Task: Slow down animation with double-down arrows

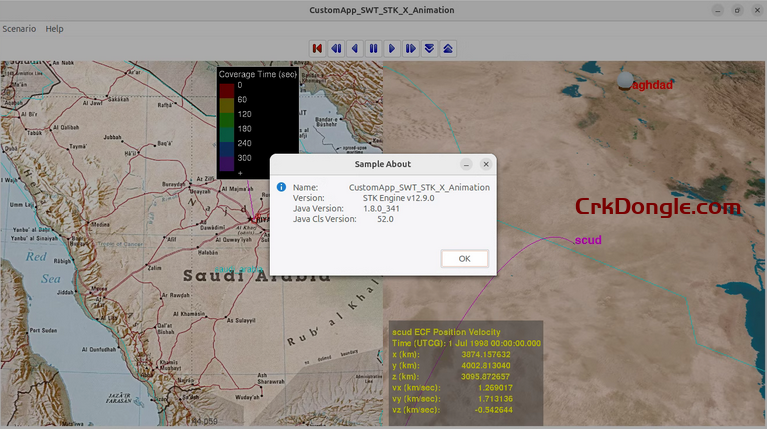Action: point(429,47)
